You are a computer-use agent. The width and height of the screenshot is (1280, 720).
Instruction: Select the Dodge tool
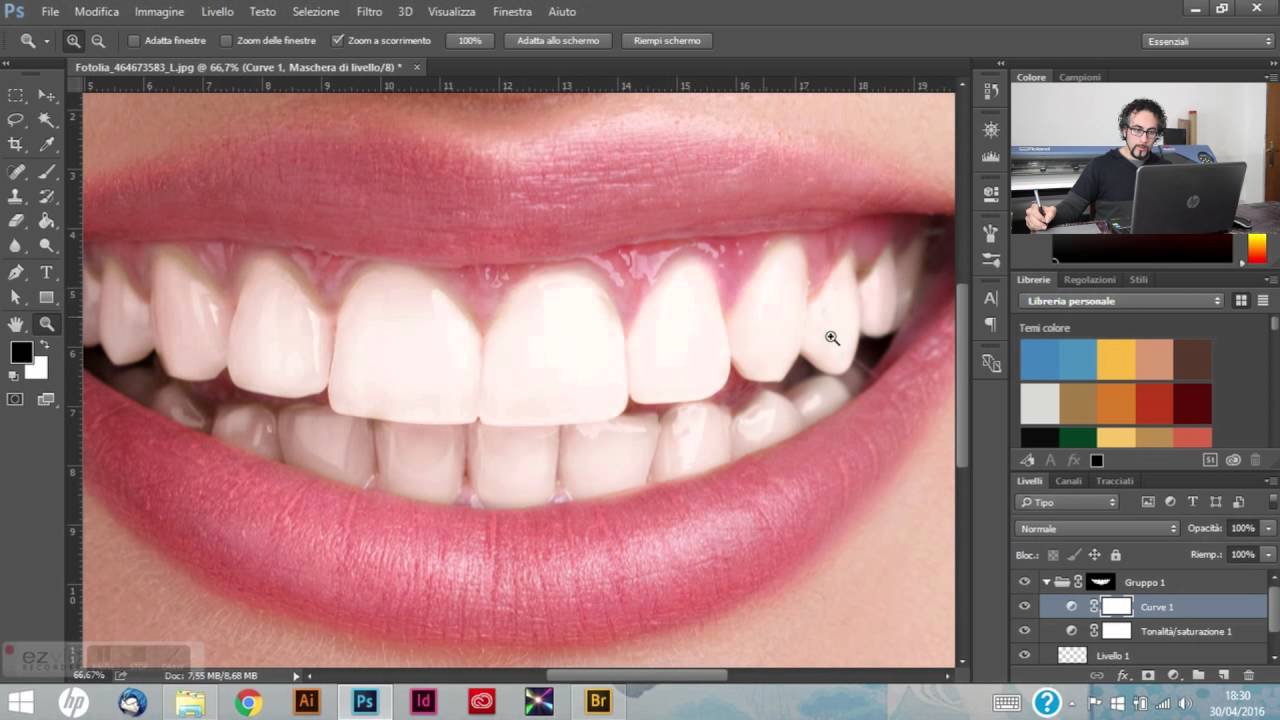(x=47, y=246)
